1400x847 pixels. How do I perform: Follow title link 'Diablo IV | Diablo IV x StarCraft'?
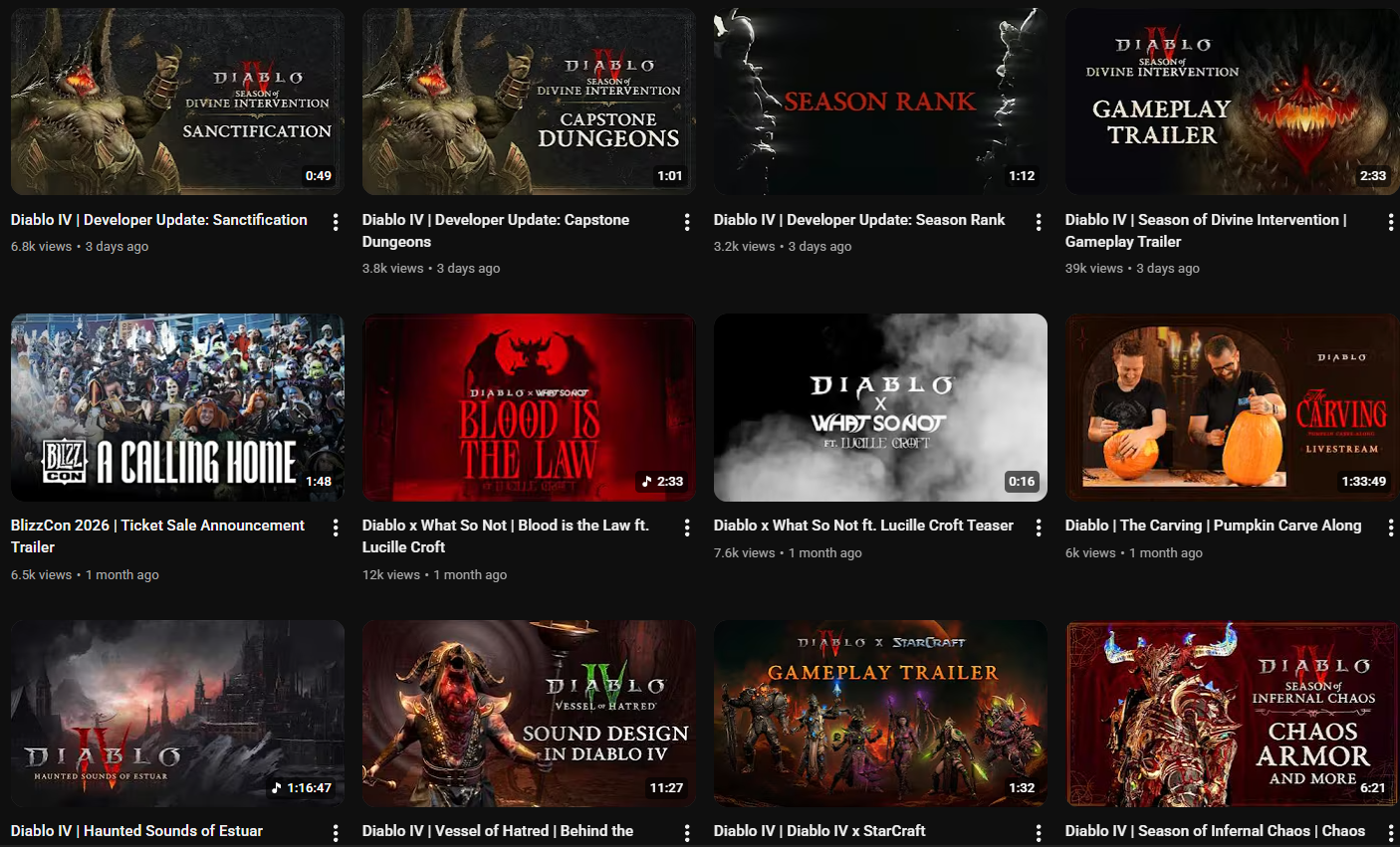click(x=819, y=831)
